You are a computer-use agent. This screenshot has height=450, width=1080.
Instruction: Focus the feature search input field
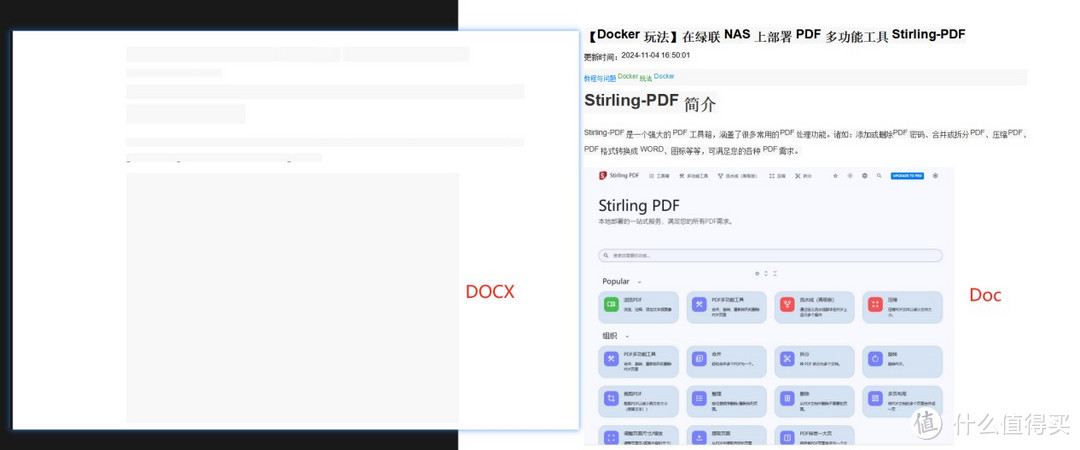click(x=770, y=256)
